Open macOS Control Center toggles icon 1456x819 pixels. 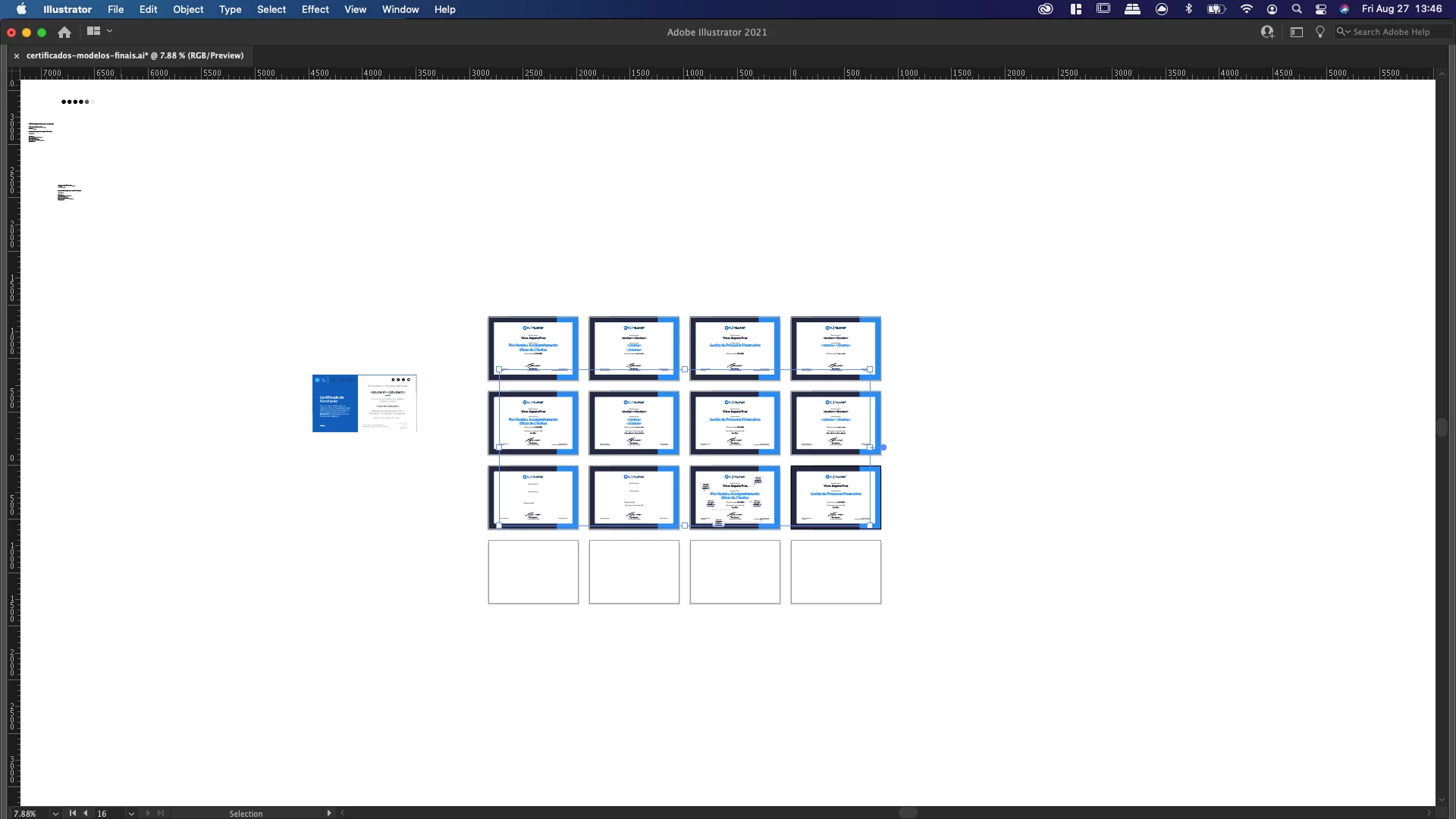[1321, 9]
